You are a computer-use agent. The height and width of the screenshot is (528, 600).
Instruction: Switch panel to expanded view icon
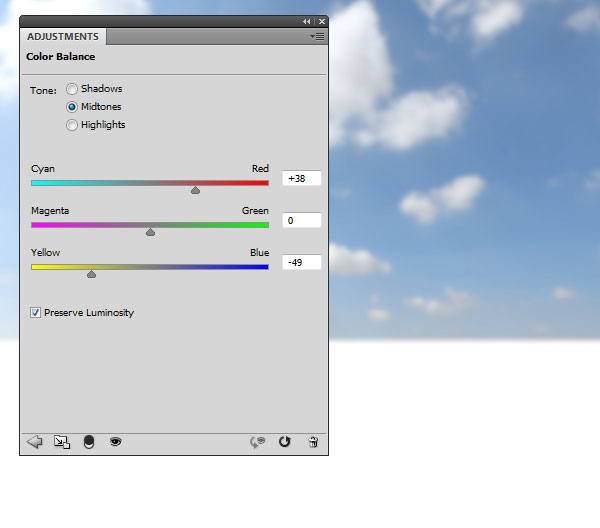point(62,442)
